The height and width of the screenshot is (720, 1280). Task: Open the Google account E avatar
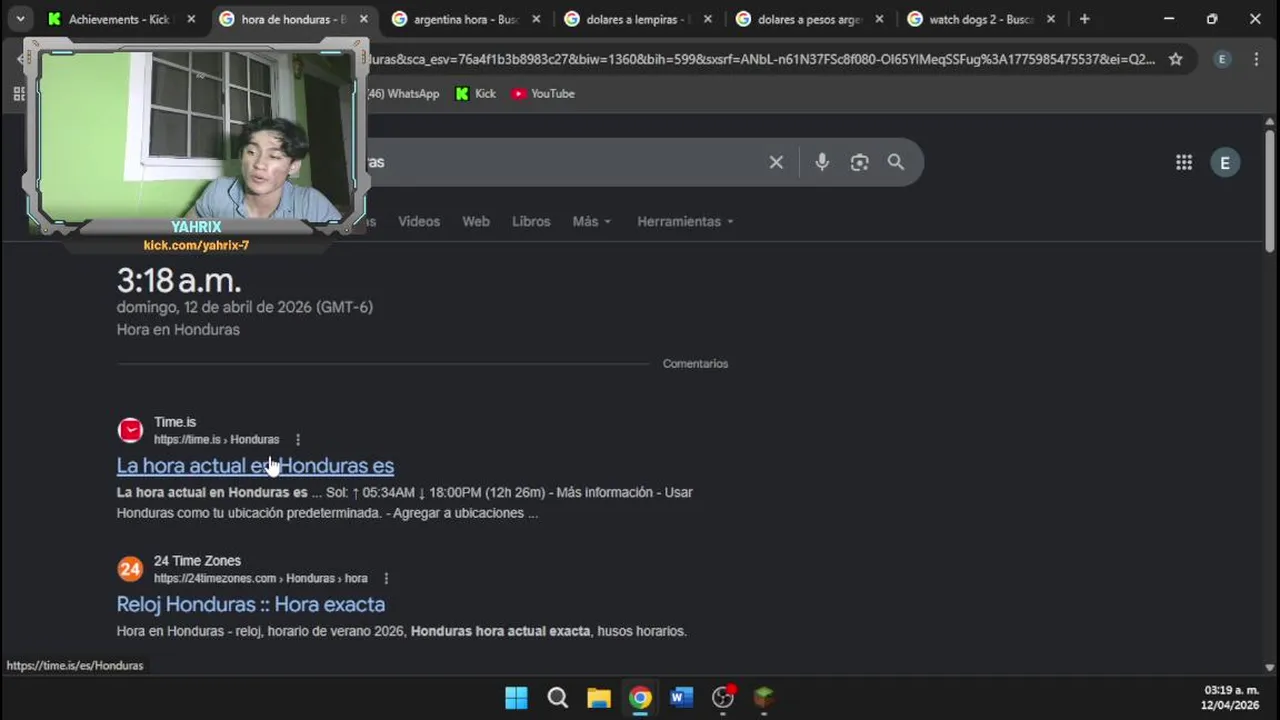tap(1225, 162)
